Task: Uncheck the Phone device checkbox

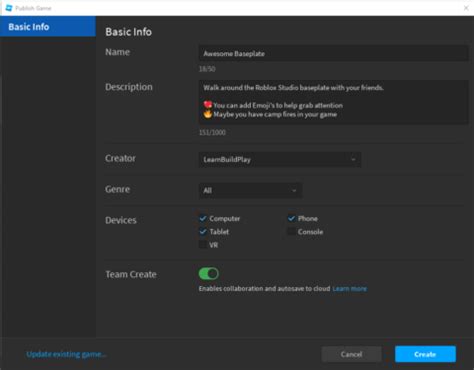Action: (x=291, y=218)
